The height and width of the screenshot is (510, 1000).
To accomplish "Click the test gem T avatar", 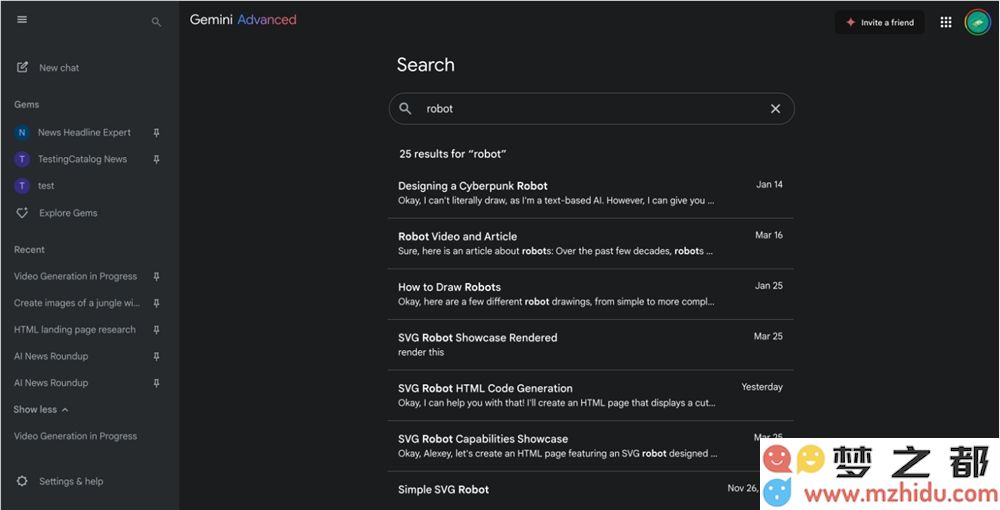I will (x=22, y=186).
